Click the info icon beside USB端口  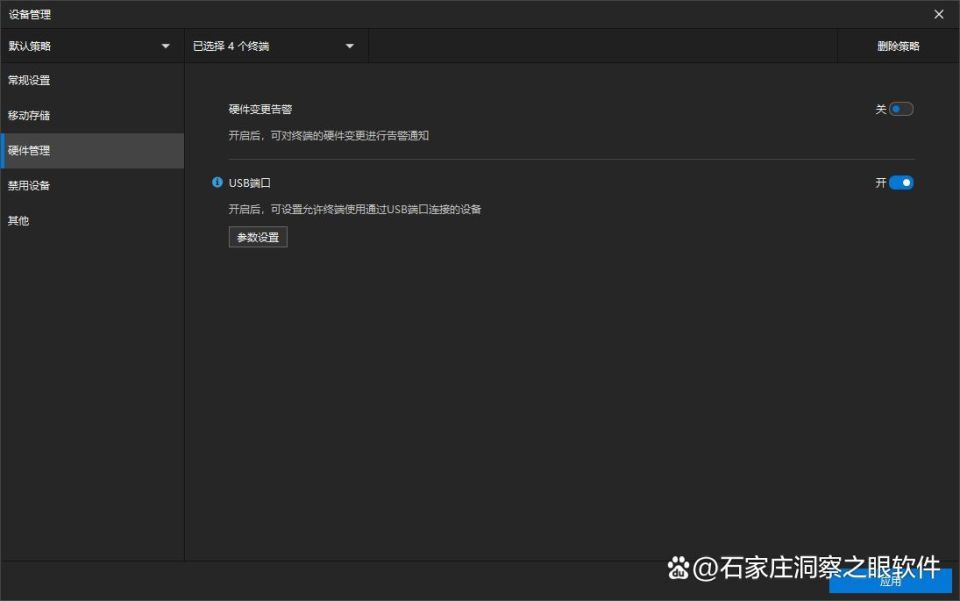pos(217,182)
